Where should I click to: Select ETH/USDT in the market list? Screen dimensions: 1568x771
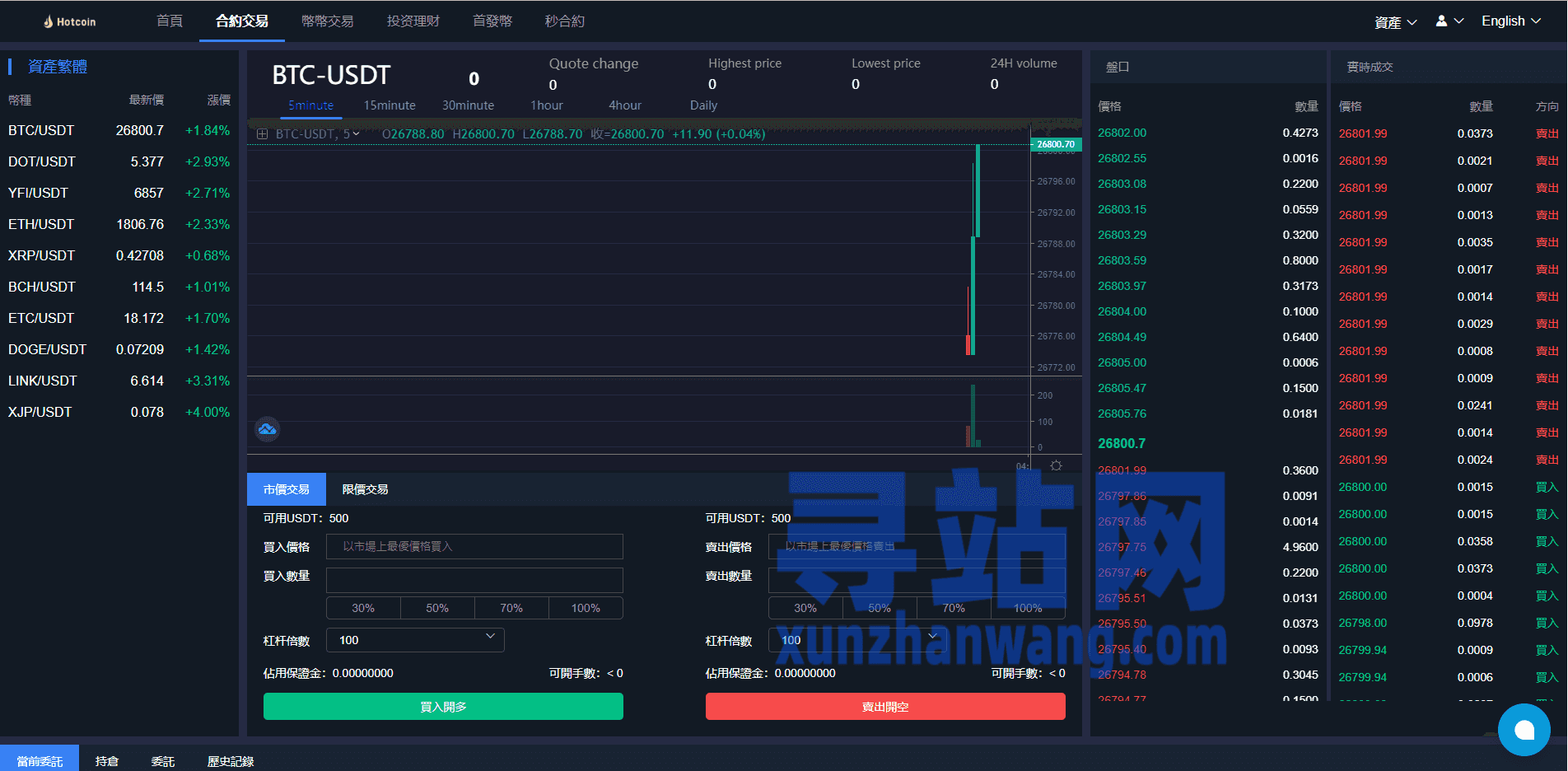coord(41,224)
